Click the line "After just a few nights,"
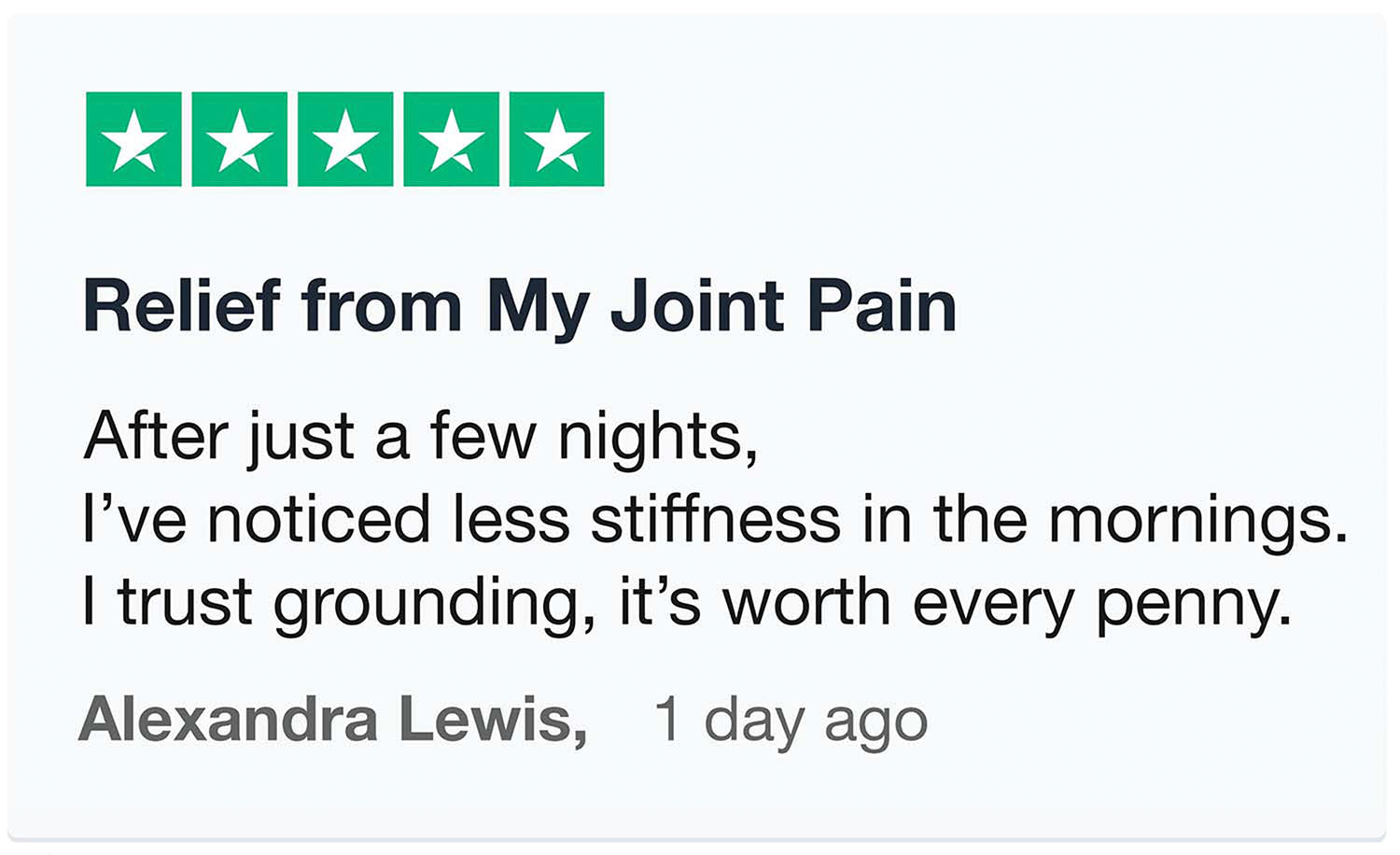The height and width of the screenshot is (855, 1400). pyautogui.click(x=420, y=437)
